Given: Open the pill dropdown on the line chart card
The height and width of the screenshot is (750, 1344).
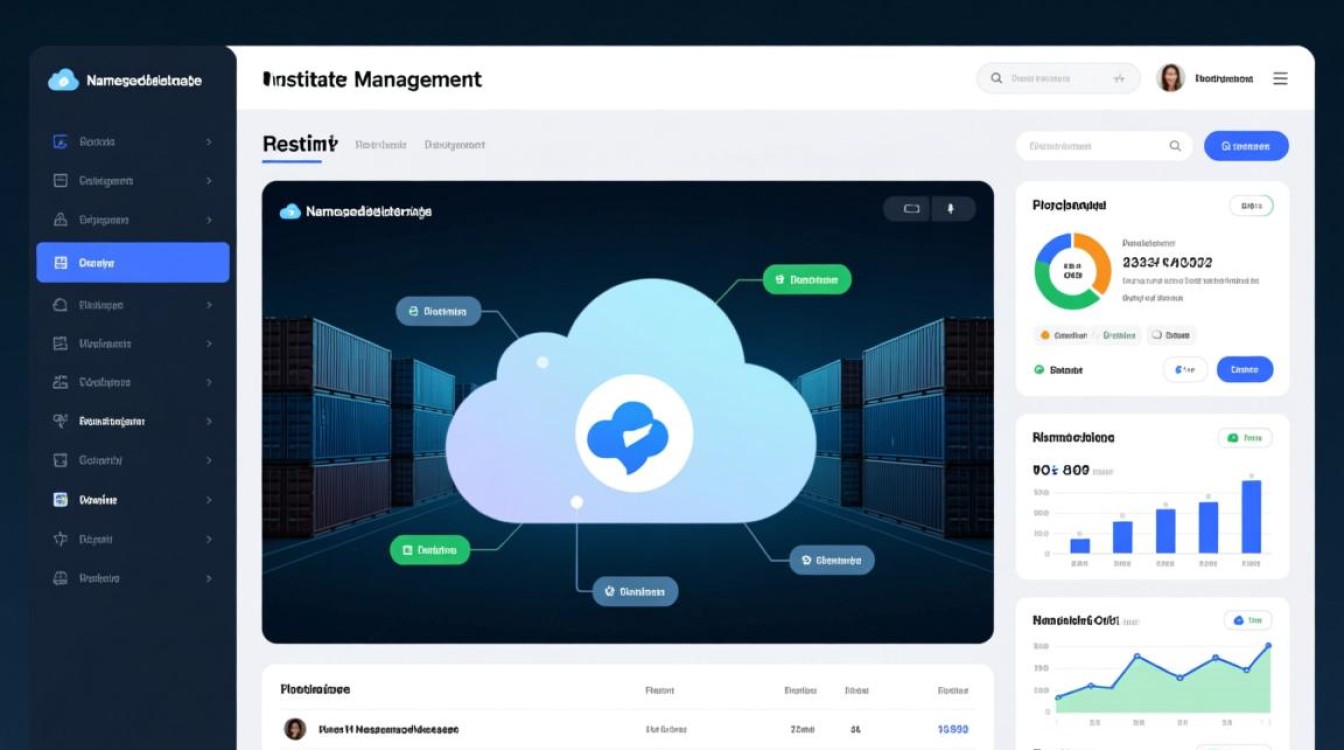Looking at the screenshot, I should [x=1248, y=620].
